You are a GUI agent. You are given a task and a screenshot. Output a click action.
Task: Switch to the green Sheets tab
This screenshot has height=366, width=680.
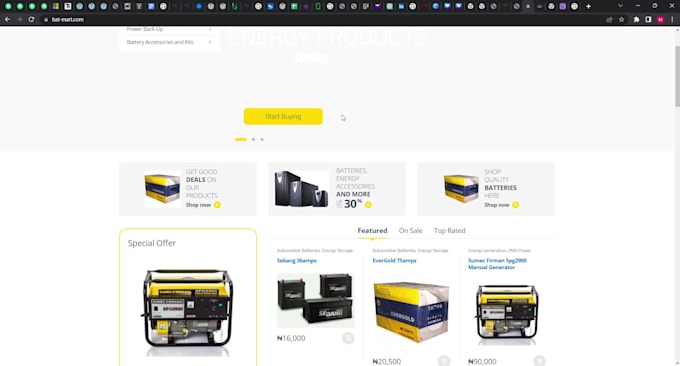pos(294,7)
